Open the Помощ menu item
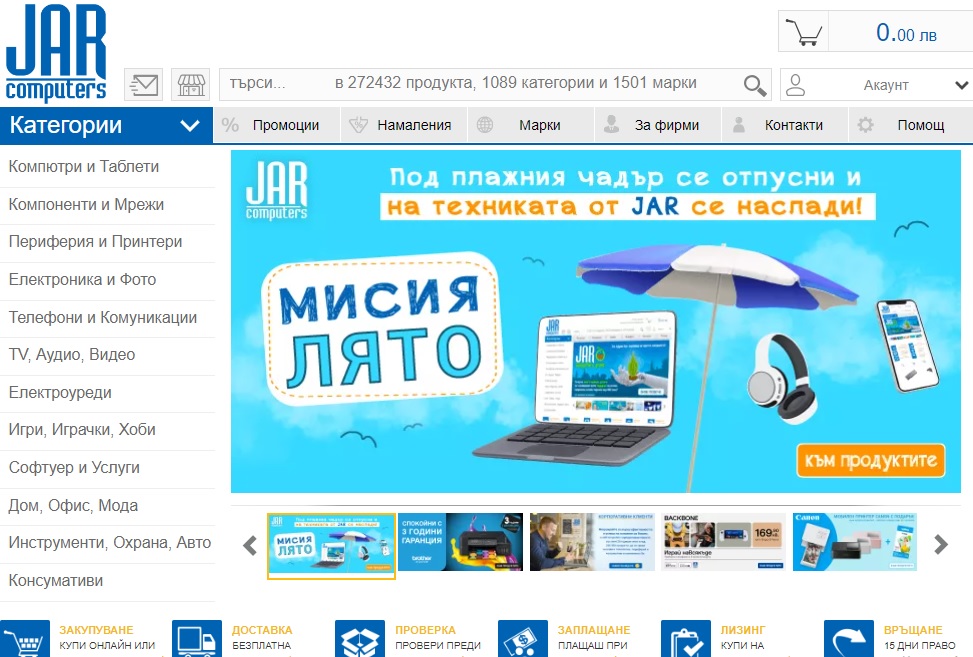973x657 pixels. click(911, 125)
